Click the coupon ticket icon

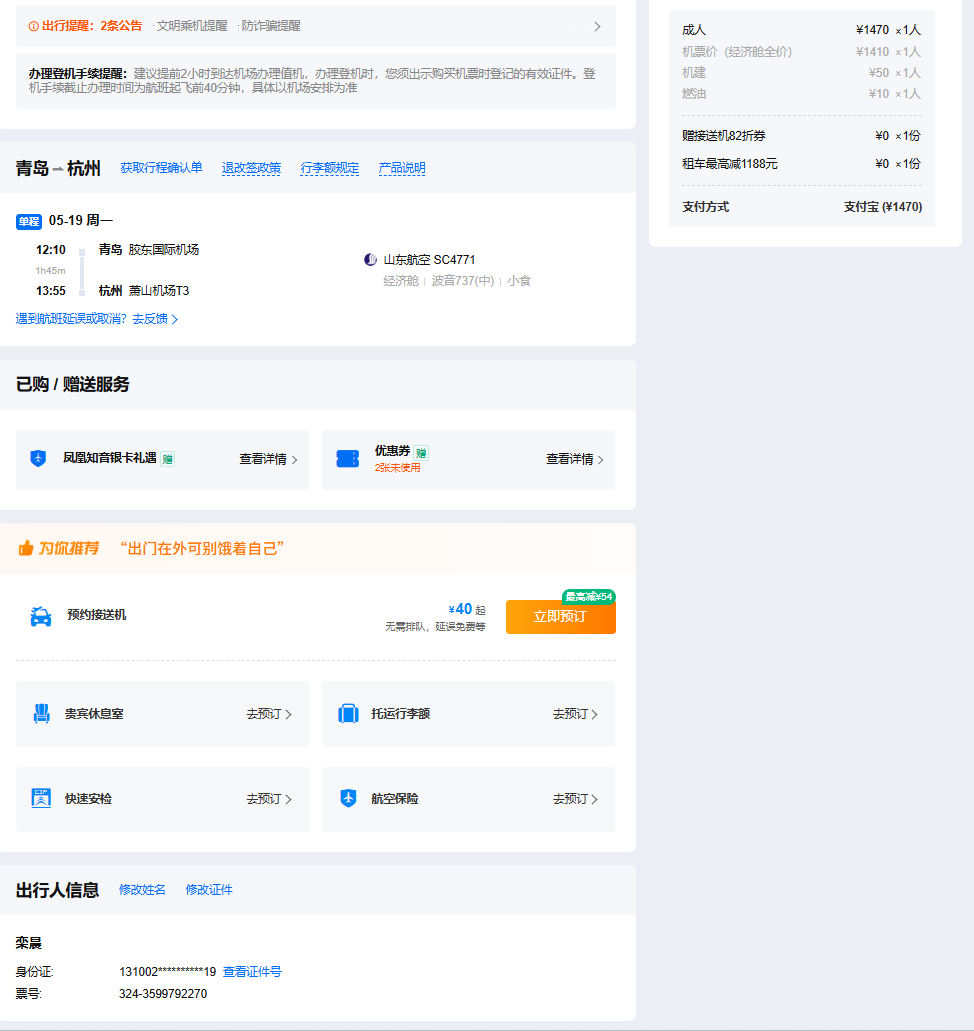click(347, 459)
